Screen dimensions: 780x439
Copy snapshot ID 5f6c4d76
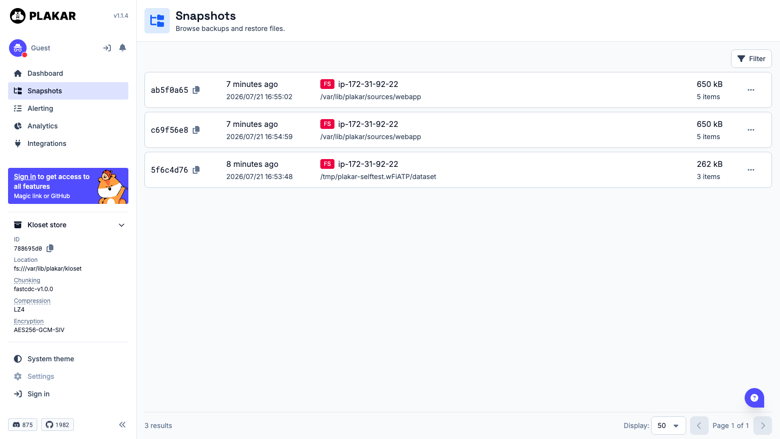(196, 170)
